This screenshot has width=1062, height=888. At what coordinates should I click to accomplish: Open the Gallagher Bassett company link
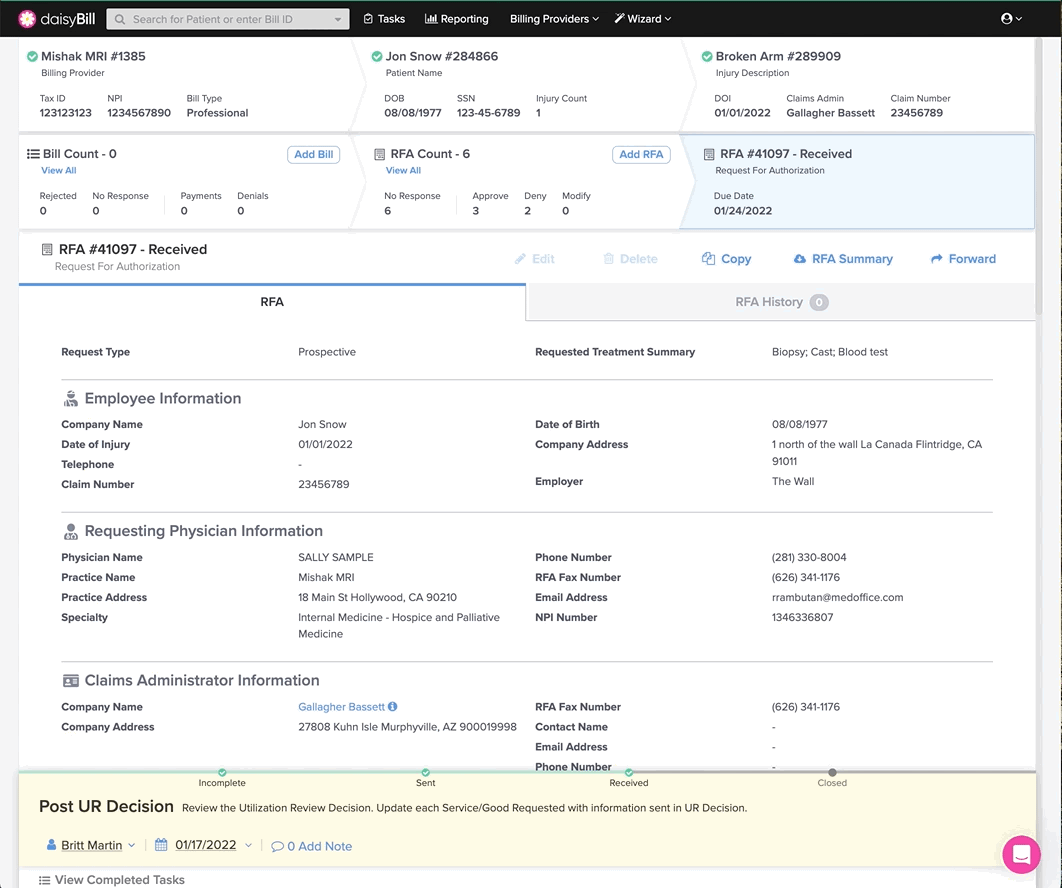click(x=341, y=706)
